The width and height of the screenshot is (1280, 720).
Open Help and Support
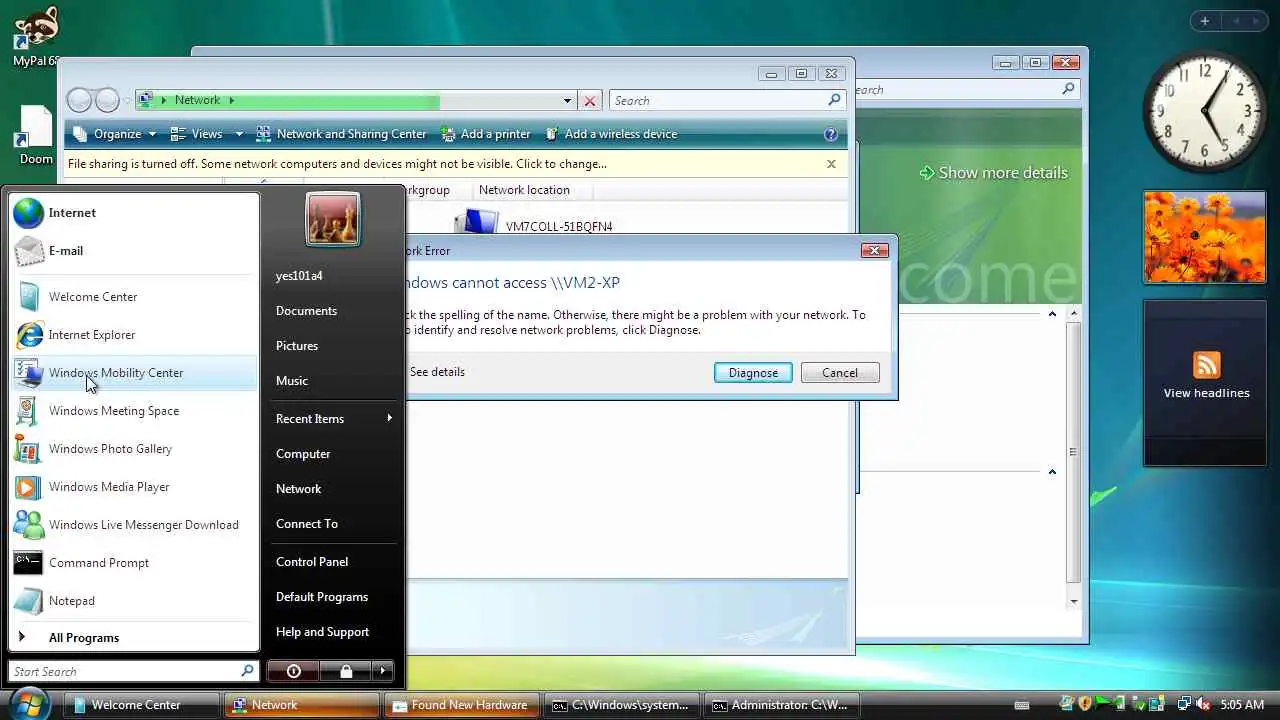point(333,632)
